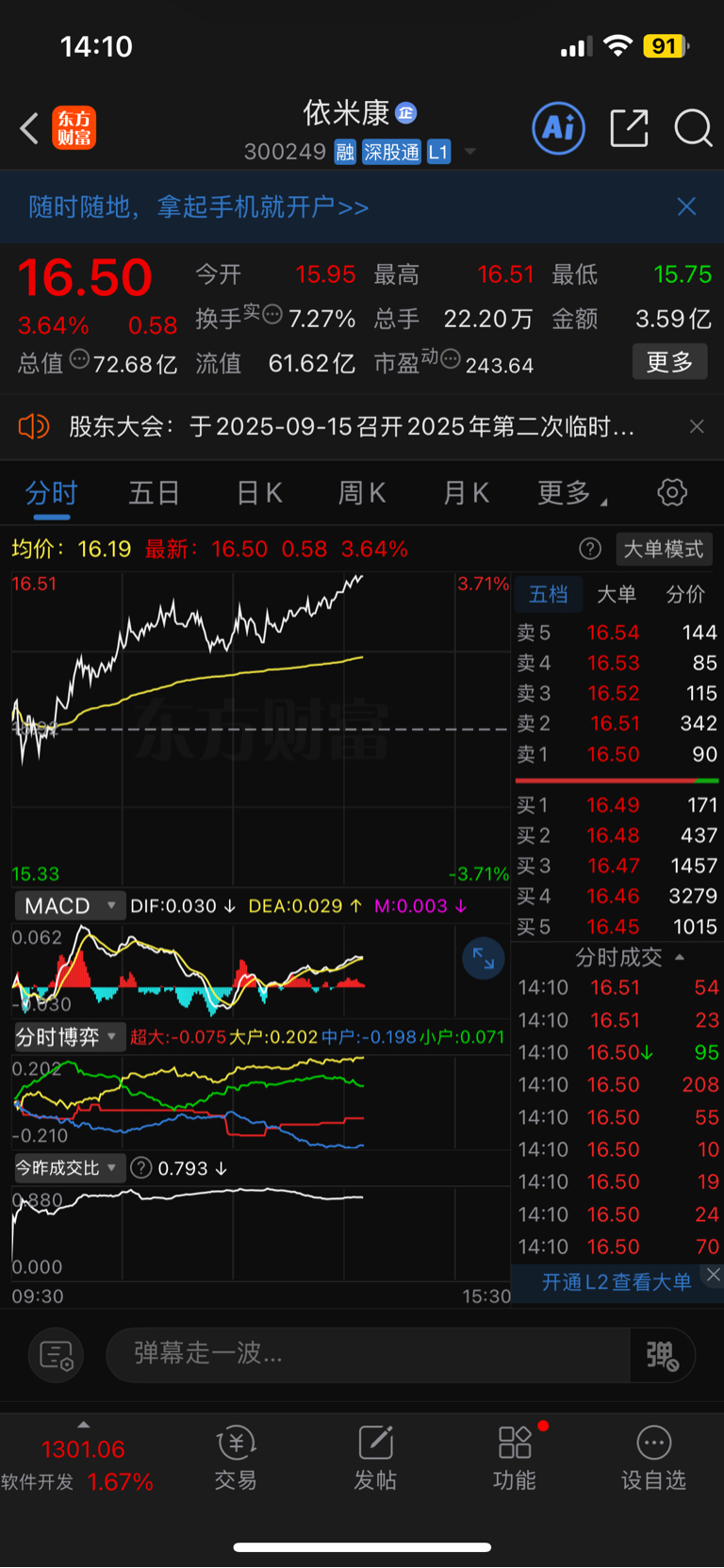This screenshot has width=724, height=1568.
Task: Select the 大单 tab
Action: point(617,594)
